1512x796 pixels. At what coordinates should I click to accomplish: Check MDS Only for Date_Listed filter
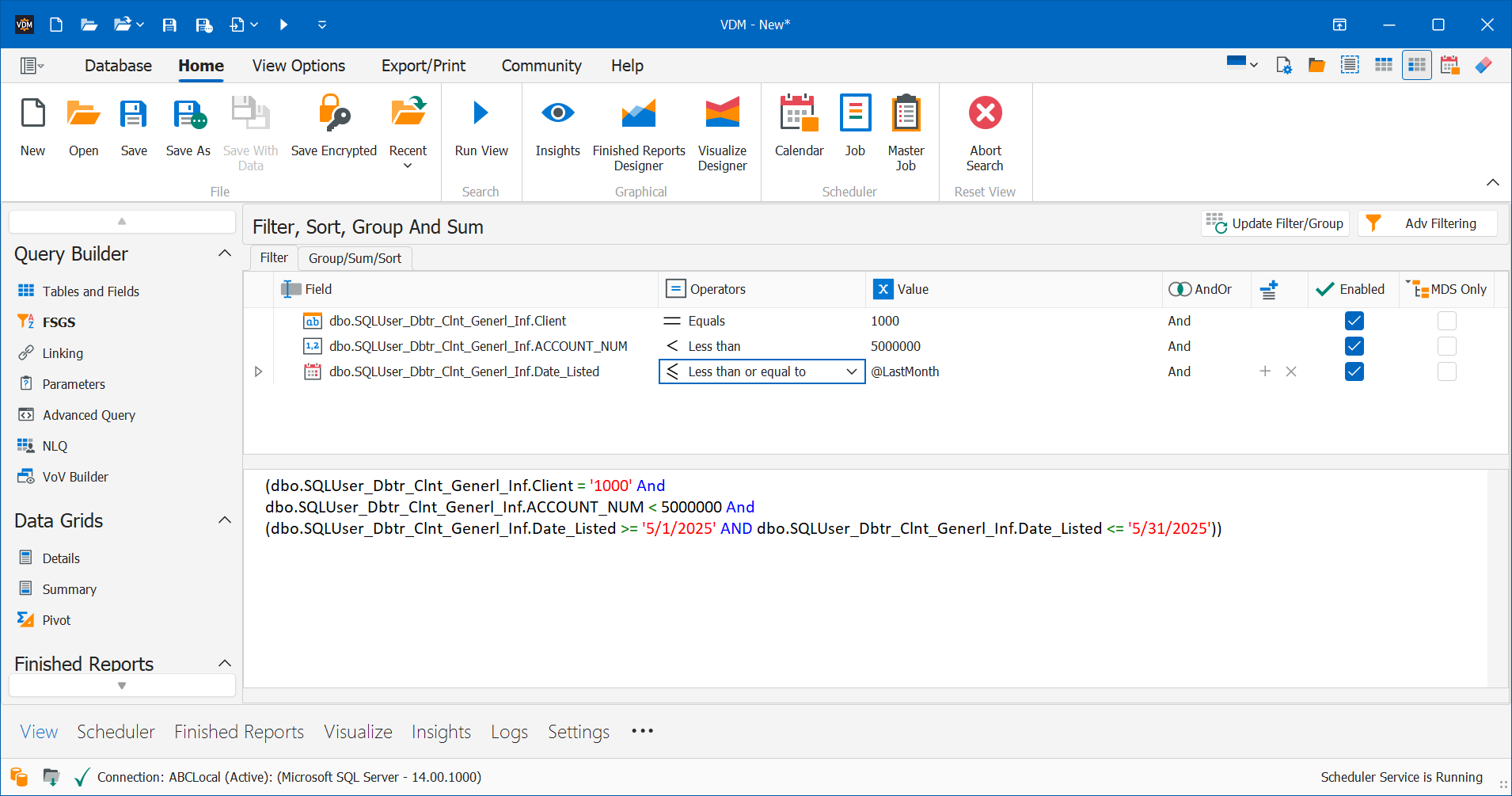pyautogui.click(x=1446, y=371)
